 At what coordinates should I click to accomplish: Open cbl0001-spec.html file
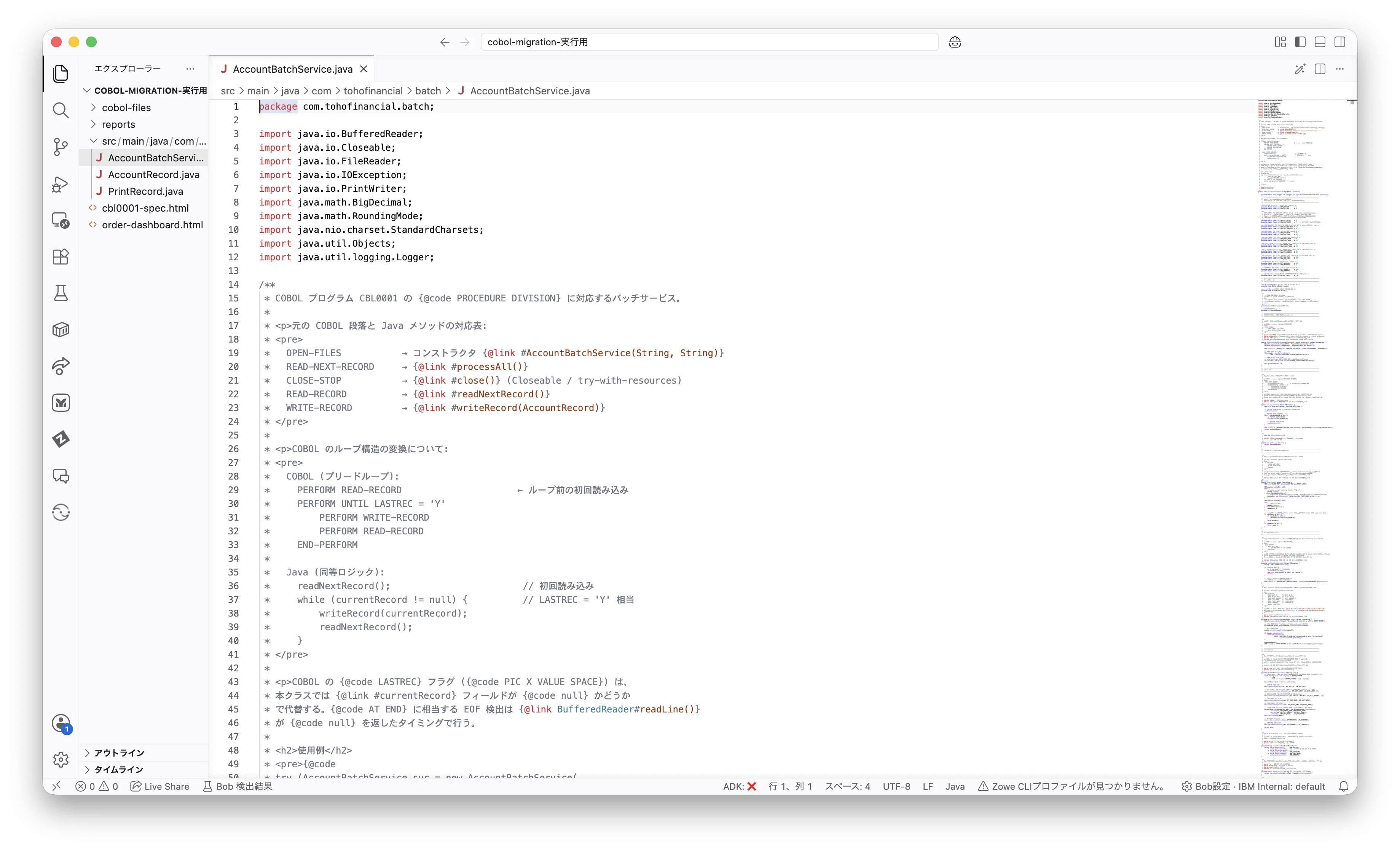point(144,208)
